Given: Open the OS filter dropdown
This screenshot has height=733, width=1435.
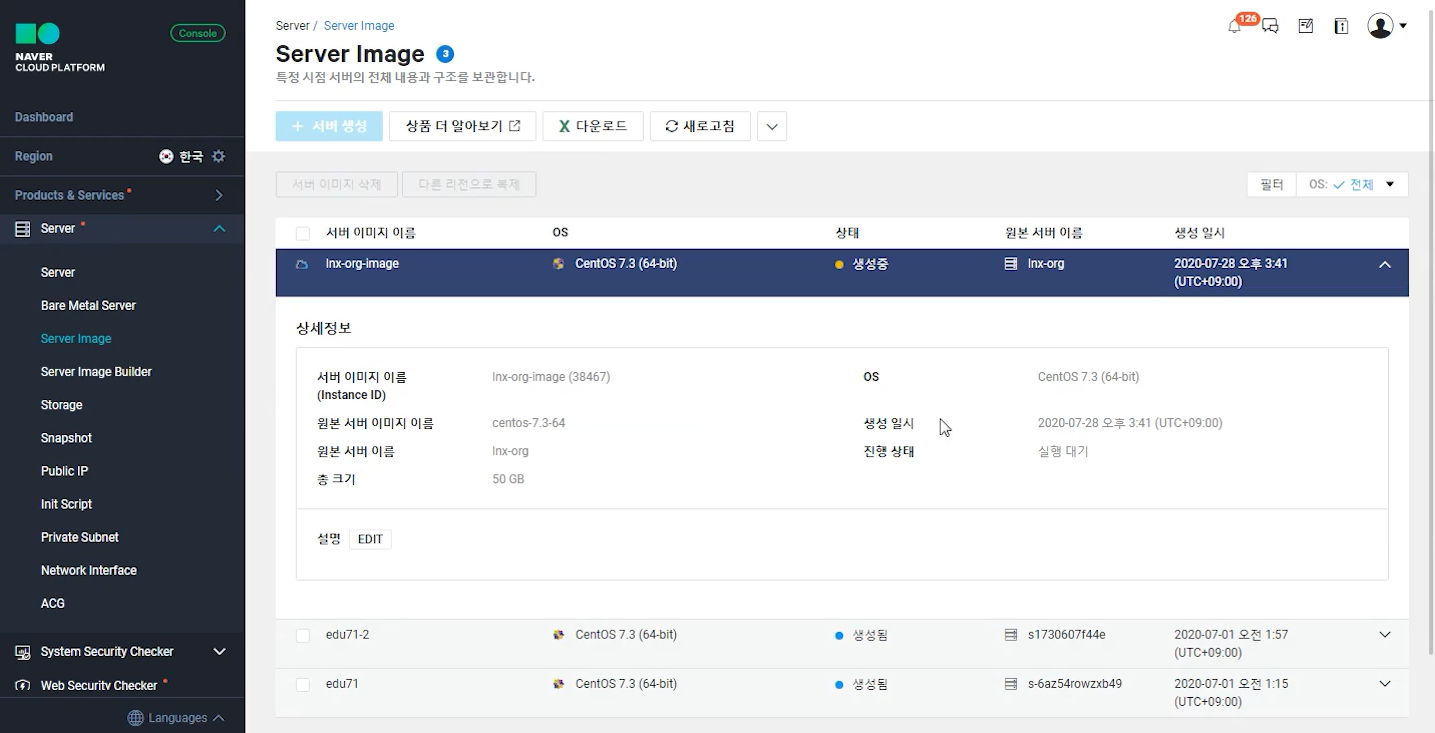Looking at the screenshot, I should click(x=1352, y=185).
